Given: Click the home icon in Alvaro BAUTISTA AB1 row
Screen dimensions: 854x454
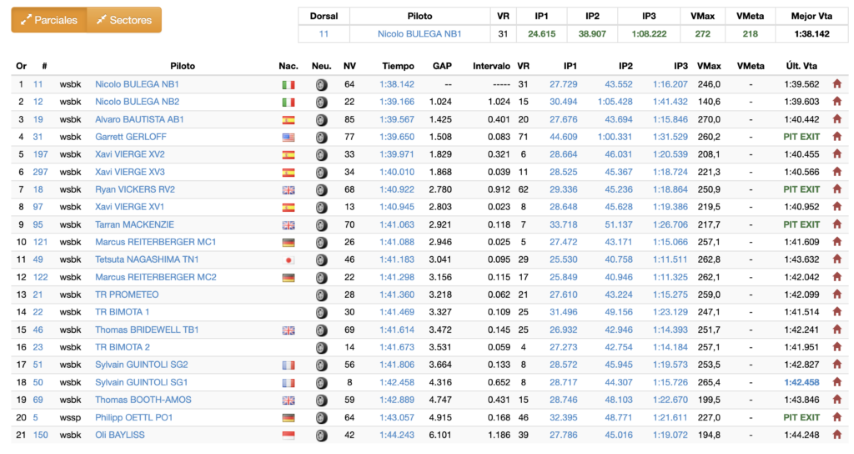Looking at the screenshot, I should click(837, 119).
